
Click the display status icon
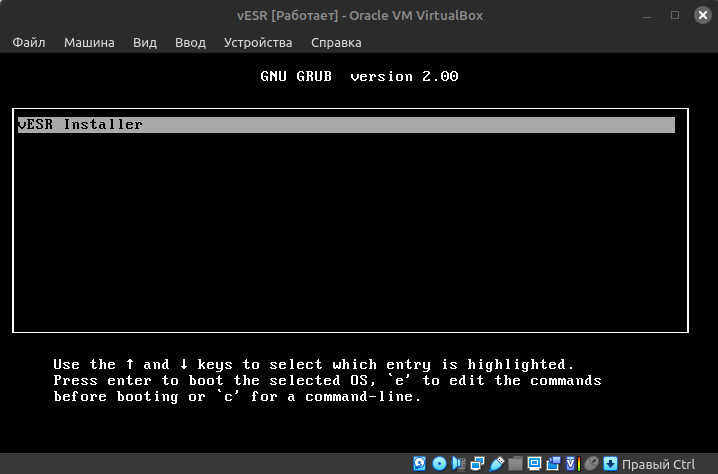[x=534, y=463]
